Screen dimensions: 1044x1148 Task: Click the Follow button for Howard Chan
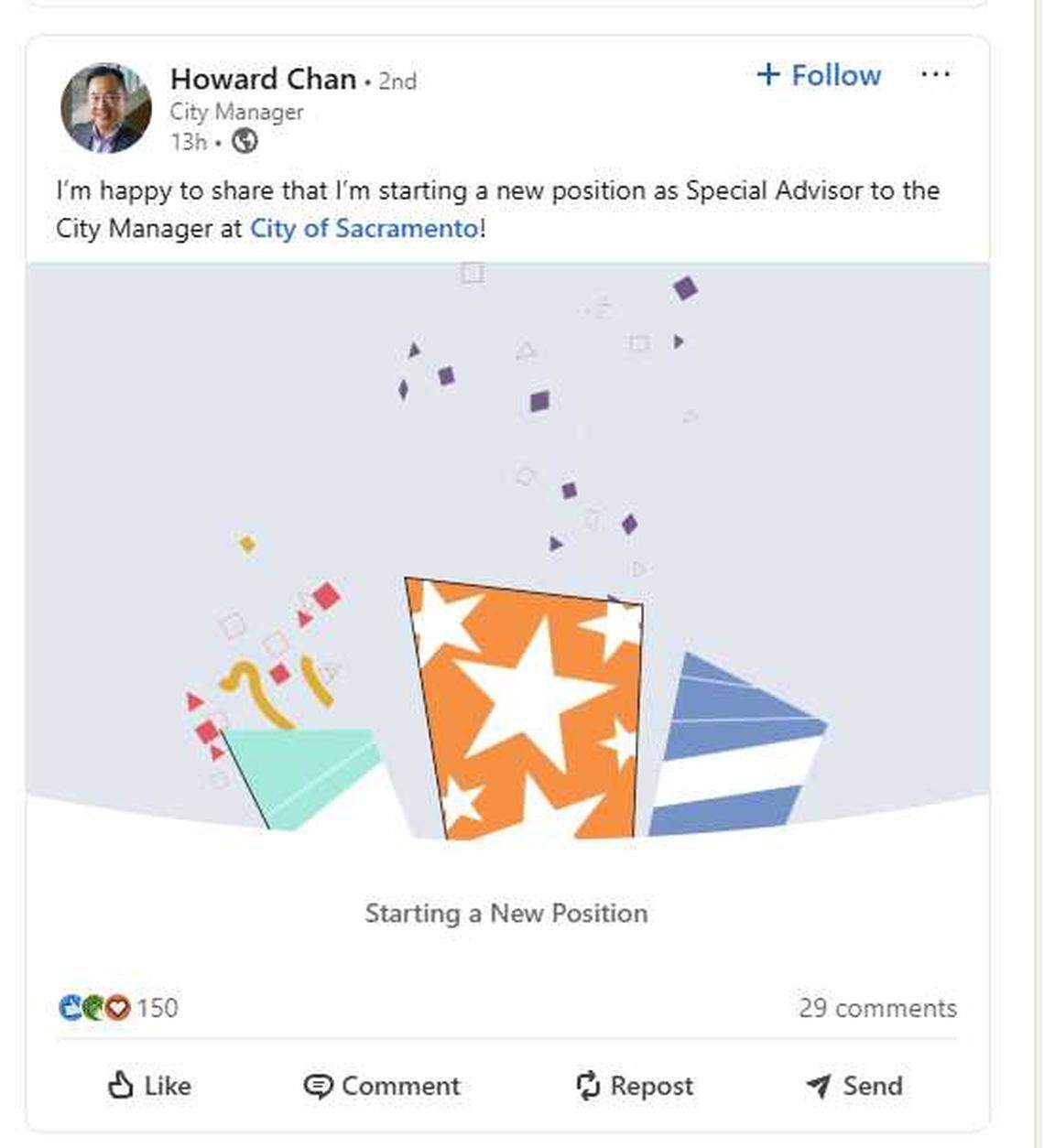[x=818, y=75]
